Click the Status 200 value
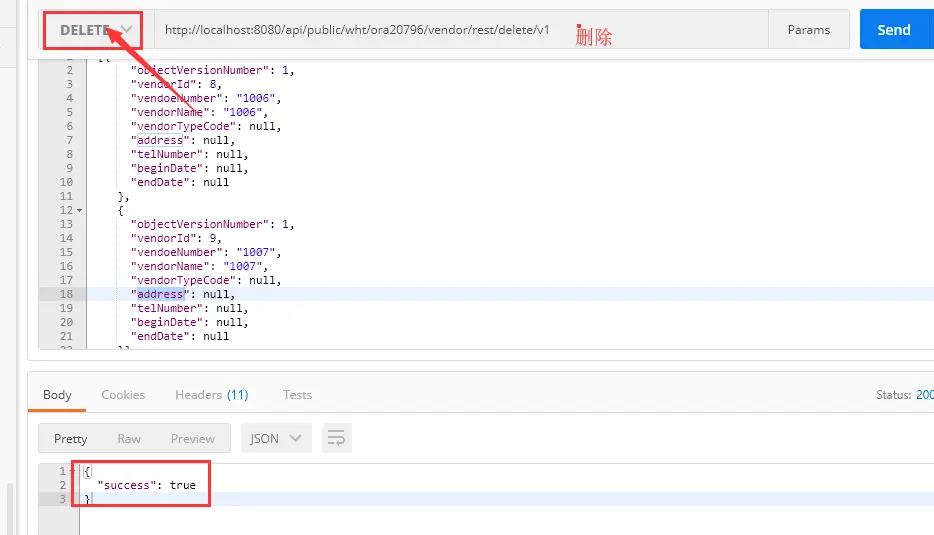934x535 pixels. pyautogui.click(x=925, y=394)
